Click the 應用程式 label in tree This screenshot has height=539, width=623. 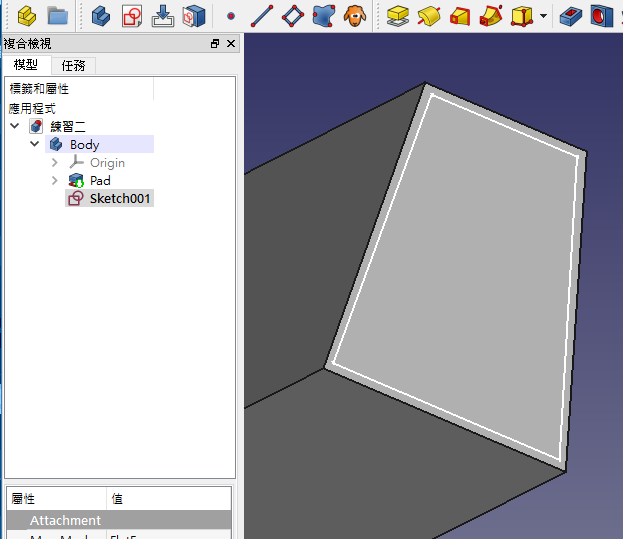(x=32, y=108)
